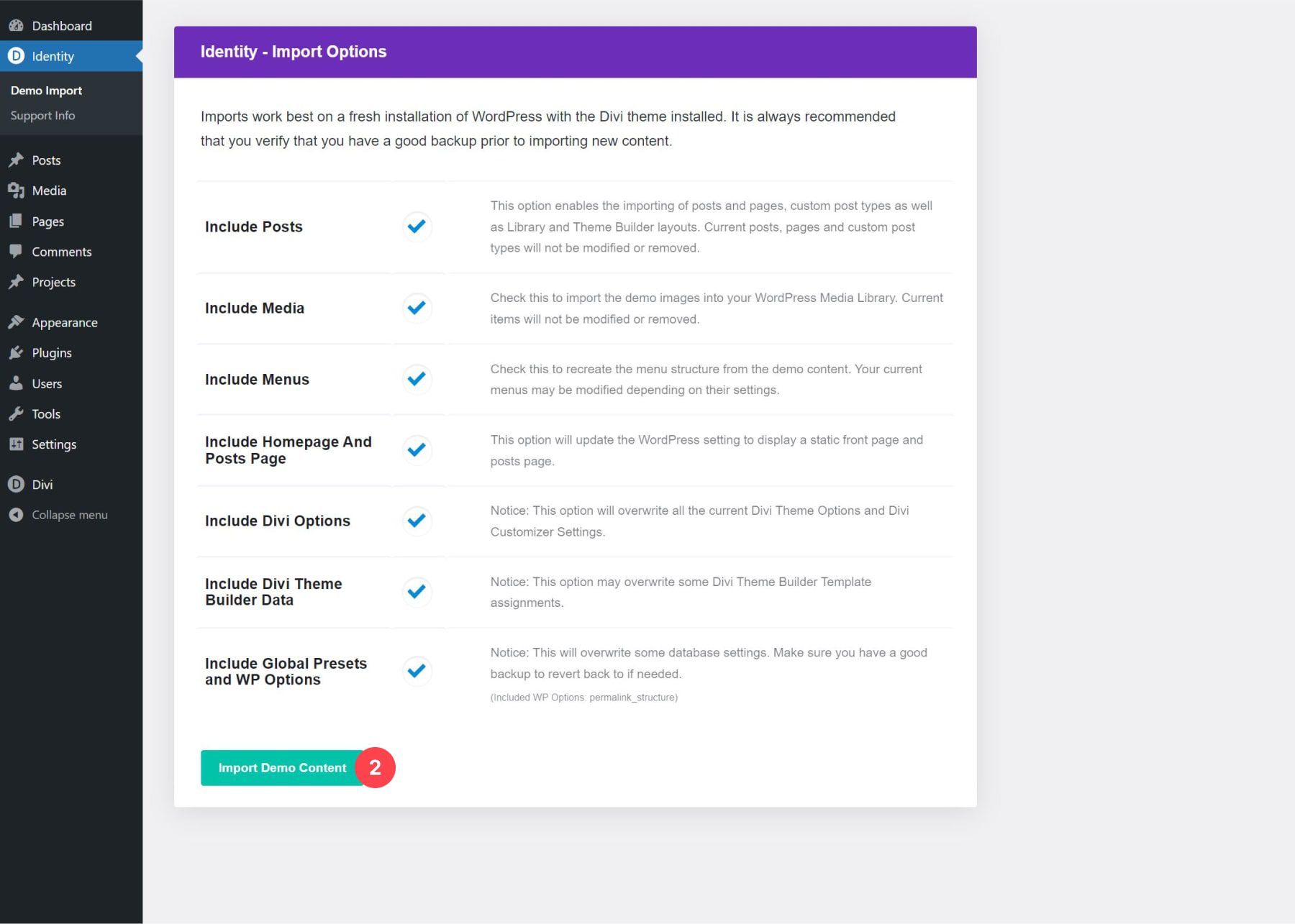Click the Plugins plug icon
Screen dimensions: 1295x924
pos(16,353)
